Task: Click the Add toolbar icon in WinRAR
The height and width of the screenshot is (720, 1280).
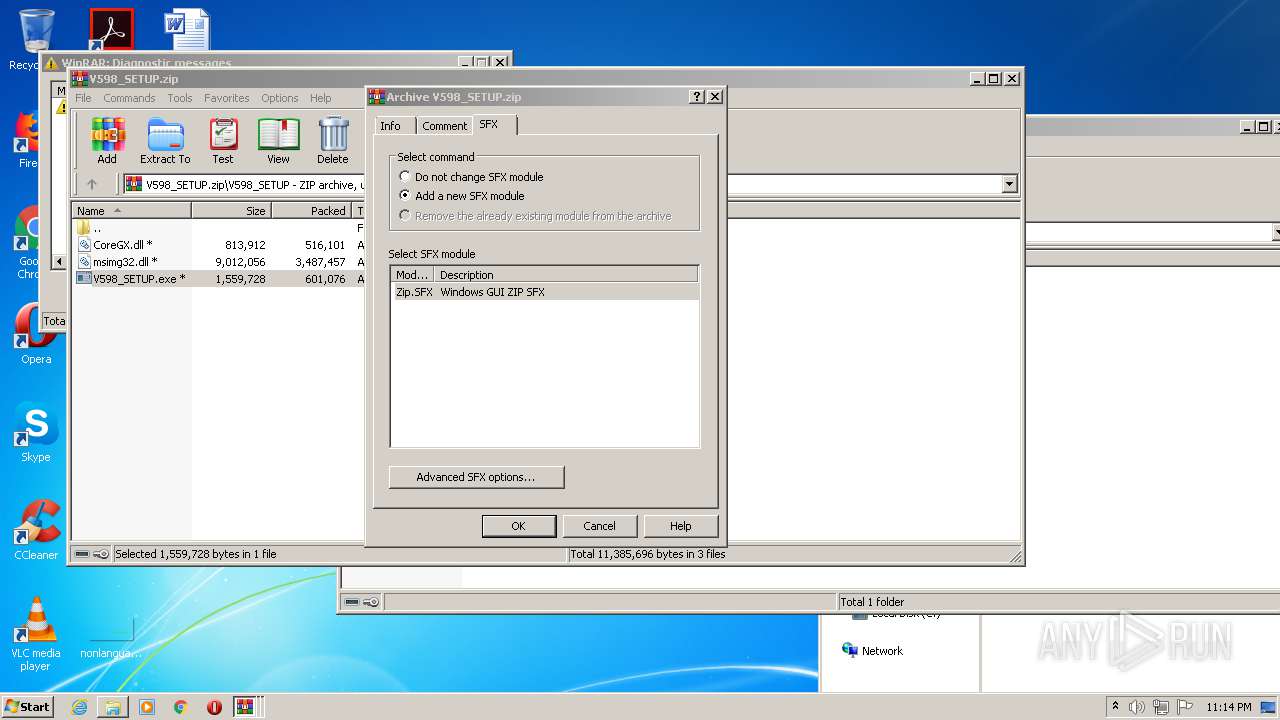Action: click(x=107, y=141)
